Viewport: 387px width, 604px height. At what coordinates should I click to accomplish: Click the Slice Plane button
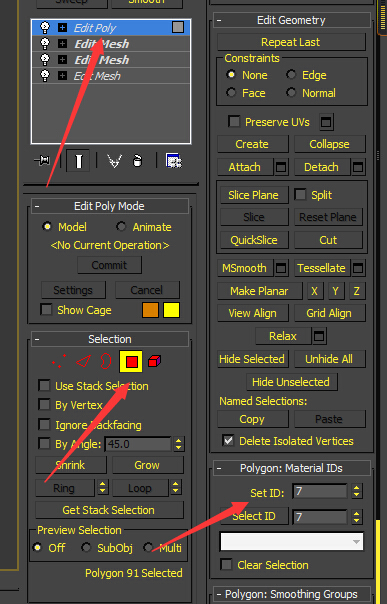coord(253,195)
